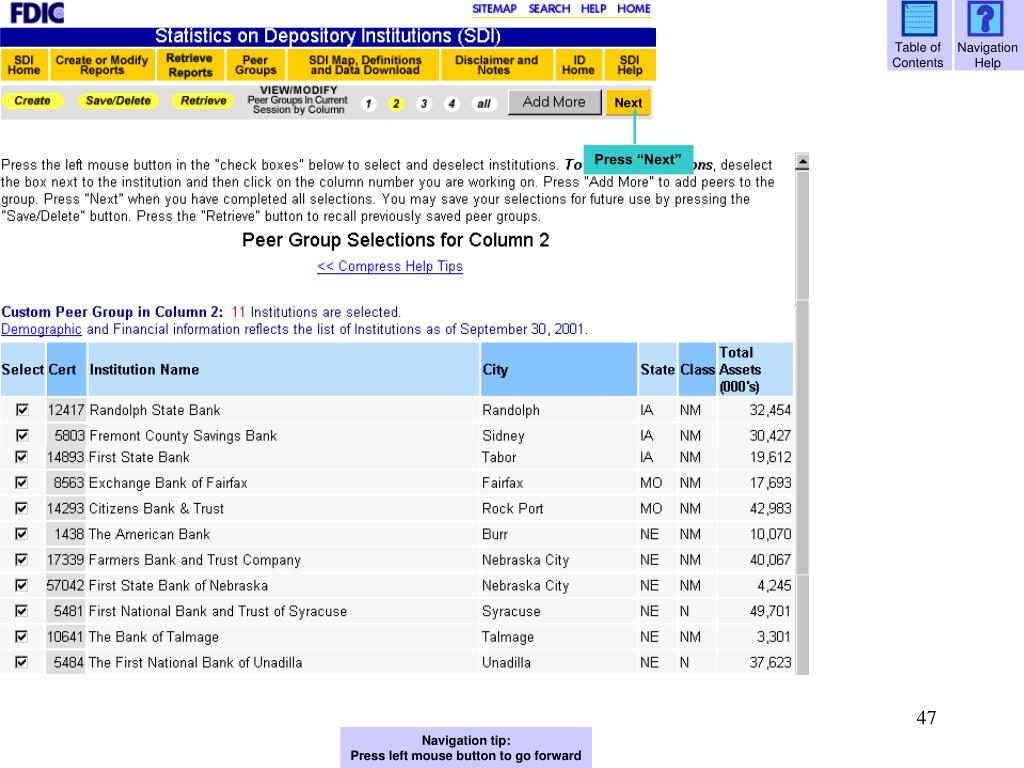Click the Class column header
The image size is (1024, 768).
point(697,370)
